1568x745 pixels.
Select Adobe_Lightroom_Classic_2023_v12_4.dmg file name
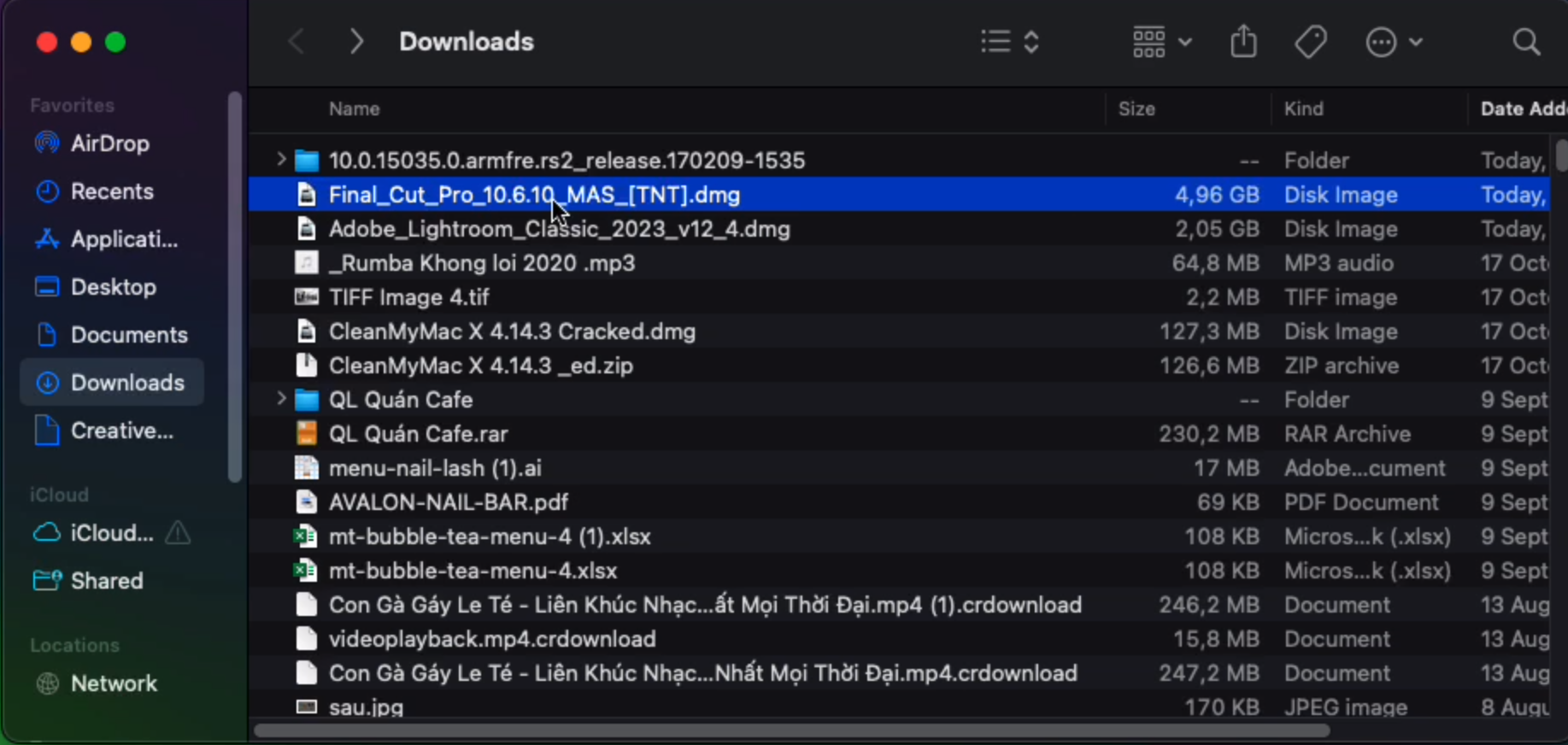(x=560, y=229)
